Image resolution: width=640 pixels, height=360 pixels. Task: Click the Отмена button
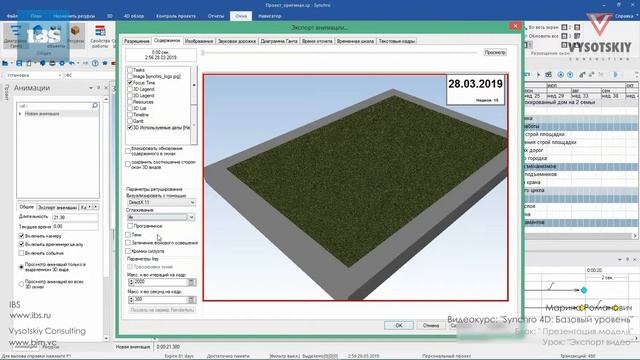pyautogui.click(x=431, y=325)
